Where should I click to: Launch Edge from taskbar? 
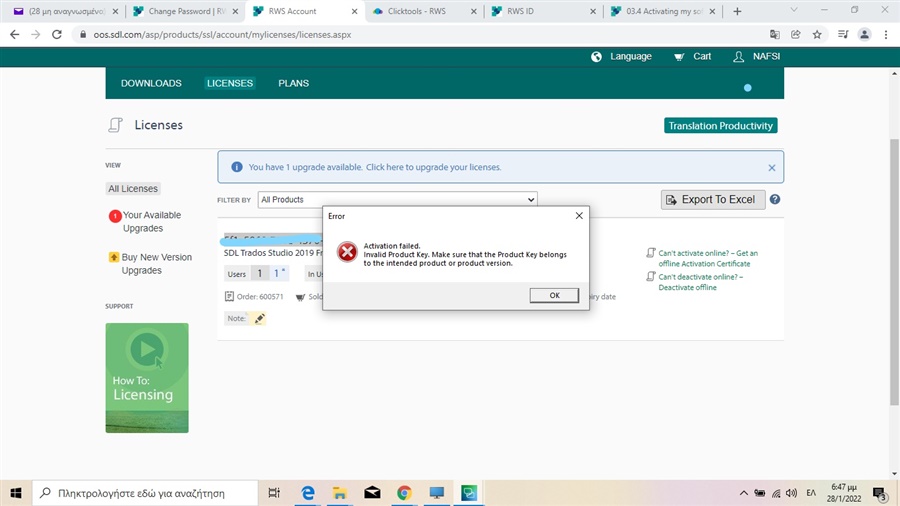tap(308, 493)
